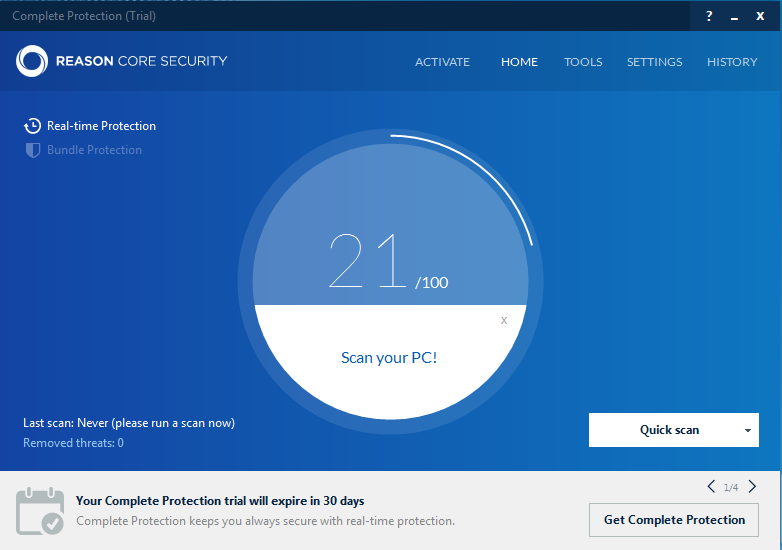Click Get Complete Protection button
Screen dimensions: 782x550
(674, 520)
